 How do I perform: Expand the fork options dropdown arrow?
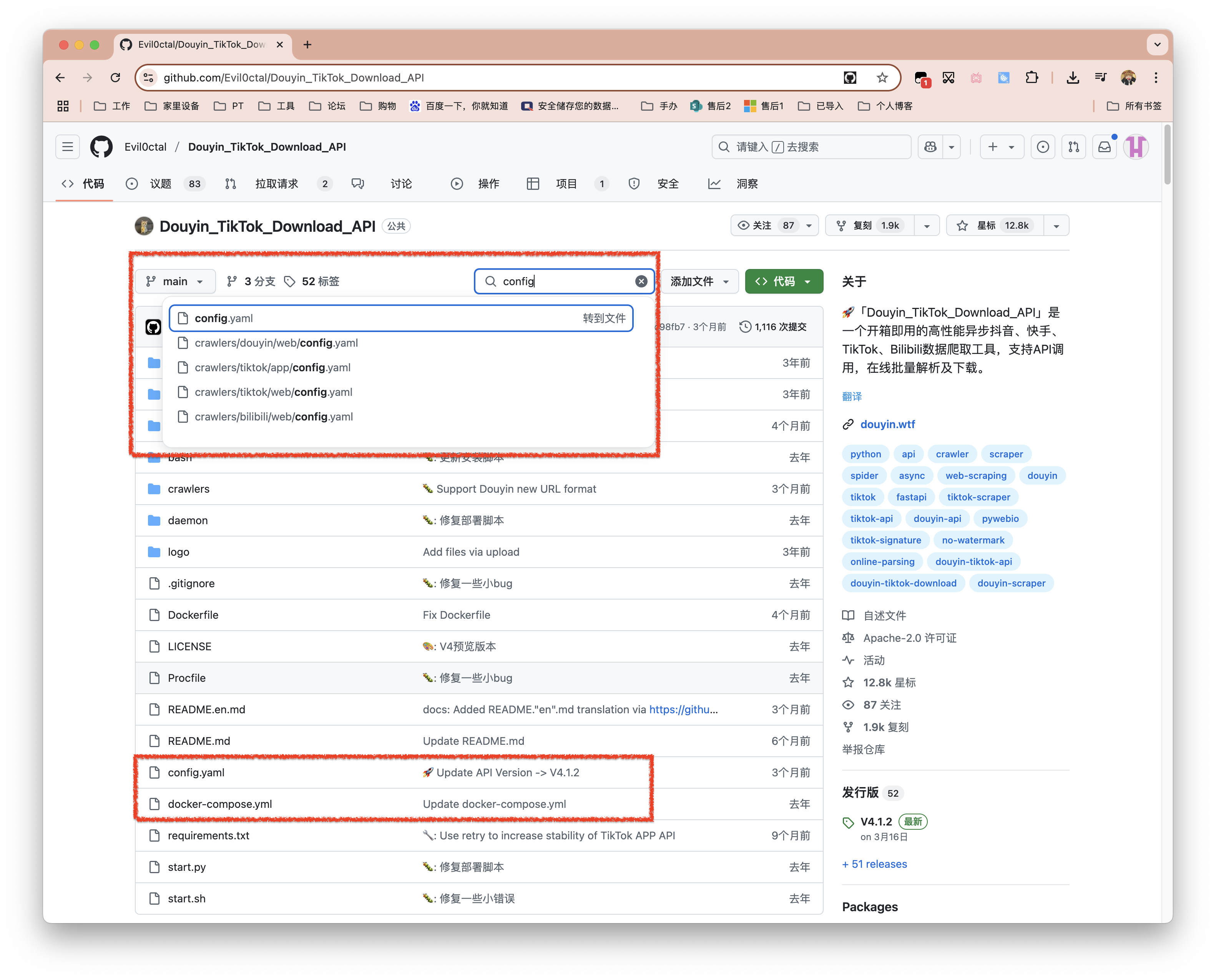point(926,225)
